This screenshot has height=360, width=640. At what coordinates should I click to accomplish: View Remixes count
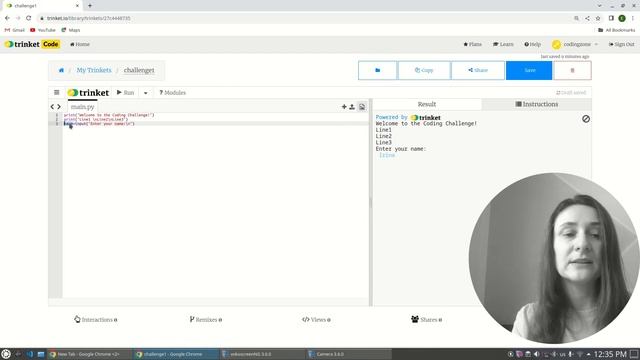[206, 320]
